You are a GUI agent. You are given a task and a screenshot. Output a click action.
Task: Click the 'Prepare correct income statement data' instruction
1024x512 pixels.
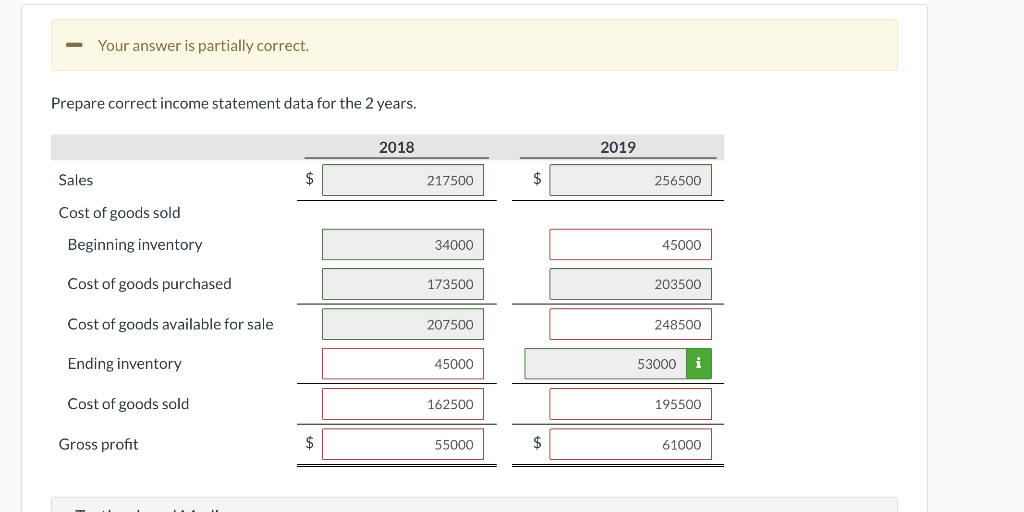[x=234, y=104]
